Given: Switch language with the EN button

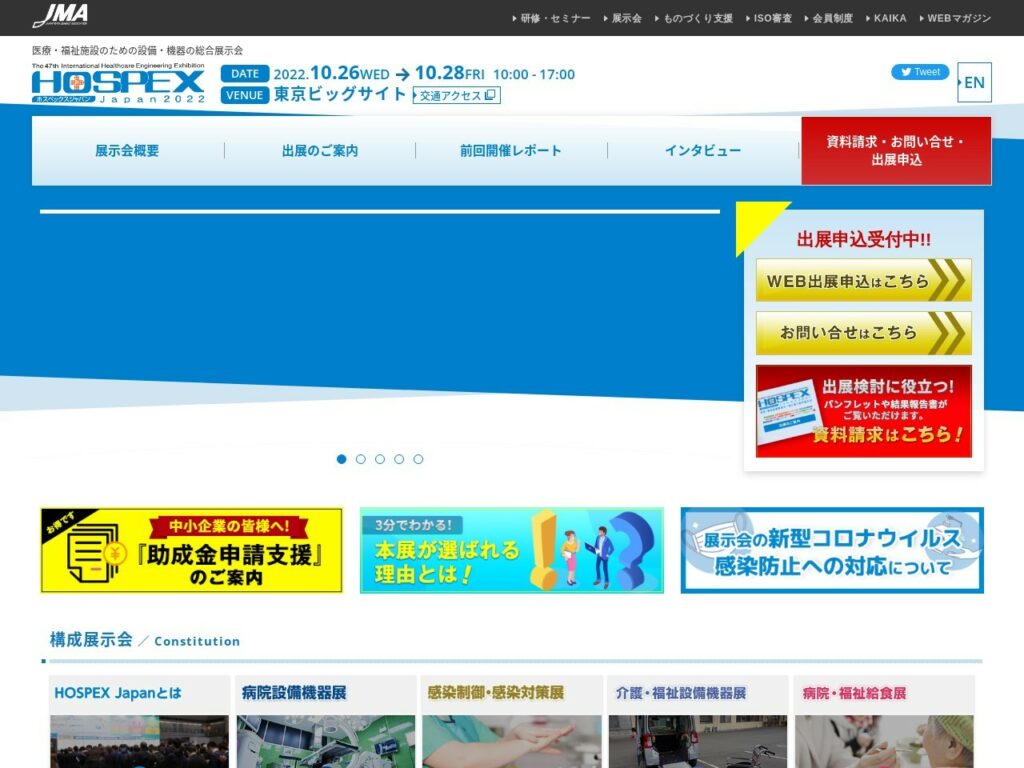Looking at the screenshot, I should [974, 82].
